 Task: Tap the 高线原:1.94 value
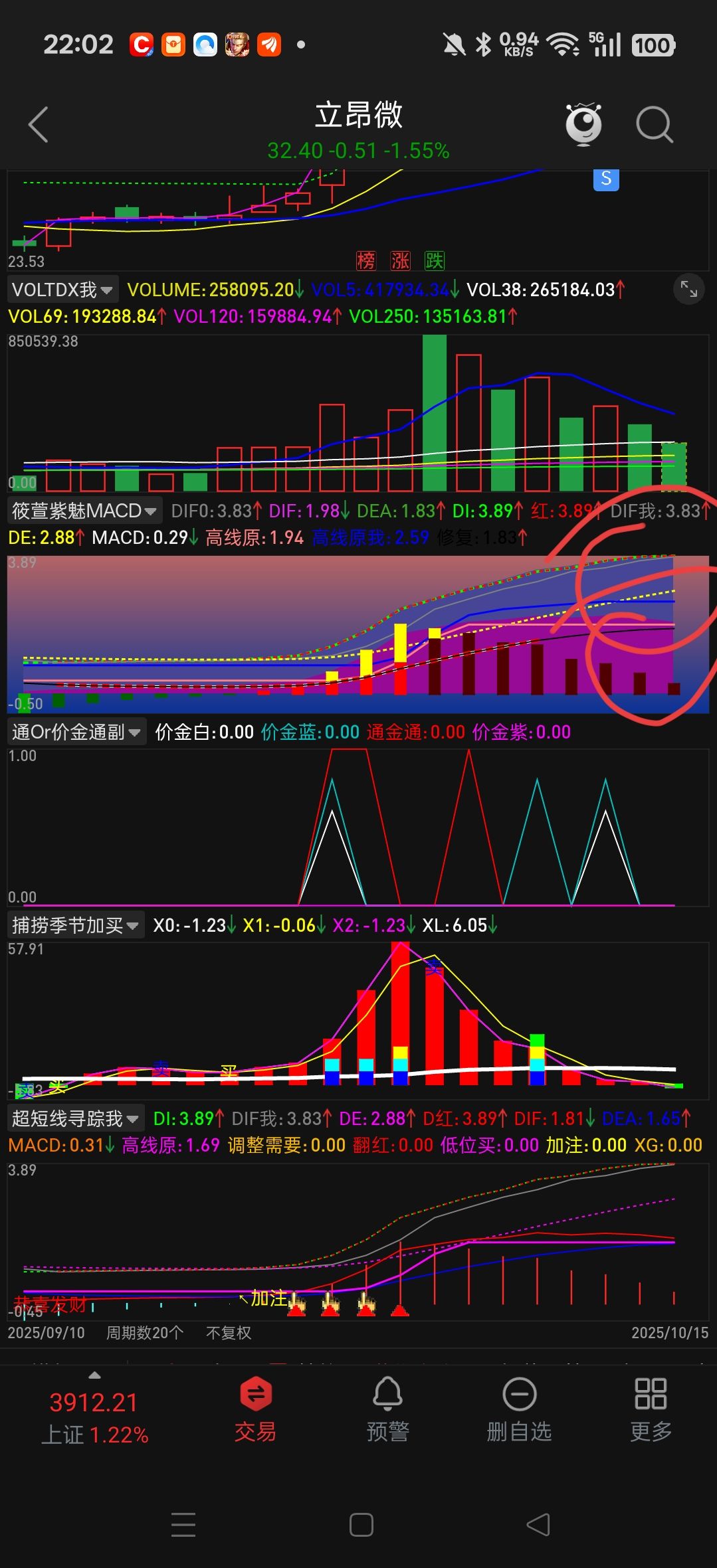click(x=255, y=537)
